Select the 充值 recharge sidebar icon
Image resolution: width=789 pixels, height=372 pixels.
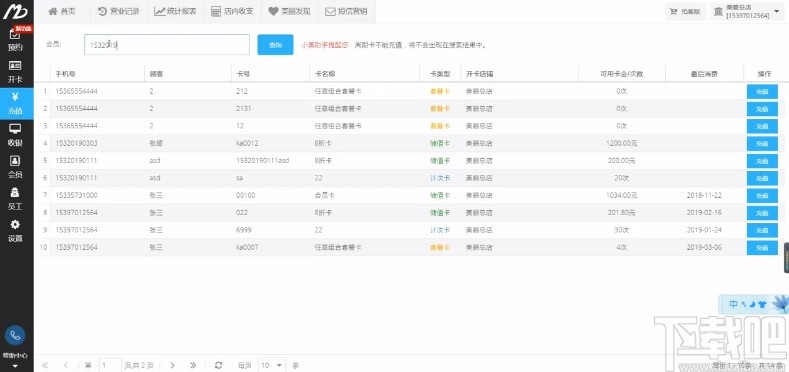pos(15,104)
